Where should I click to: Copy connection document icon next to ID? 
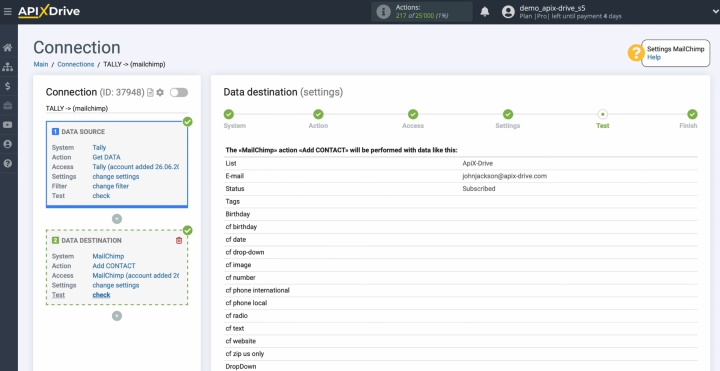[150, 93]
